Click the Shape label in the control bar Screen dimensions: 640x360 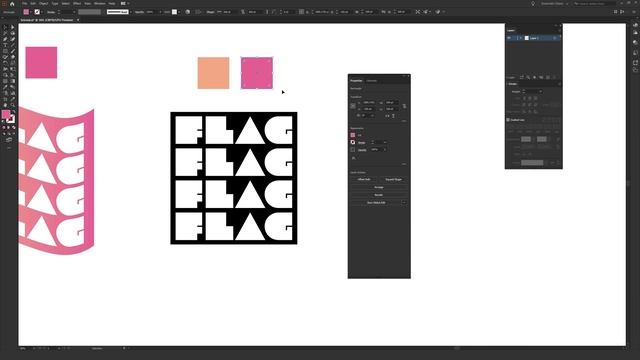tap(210, 12)
